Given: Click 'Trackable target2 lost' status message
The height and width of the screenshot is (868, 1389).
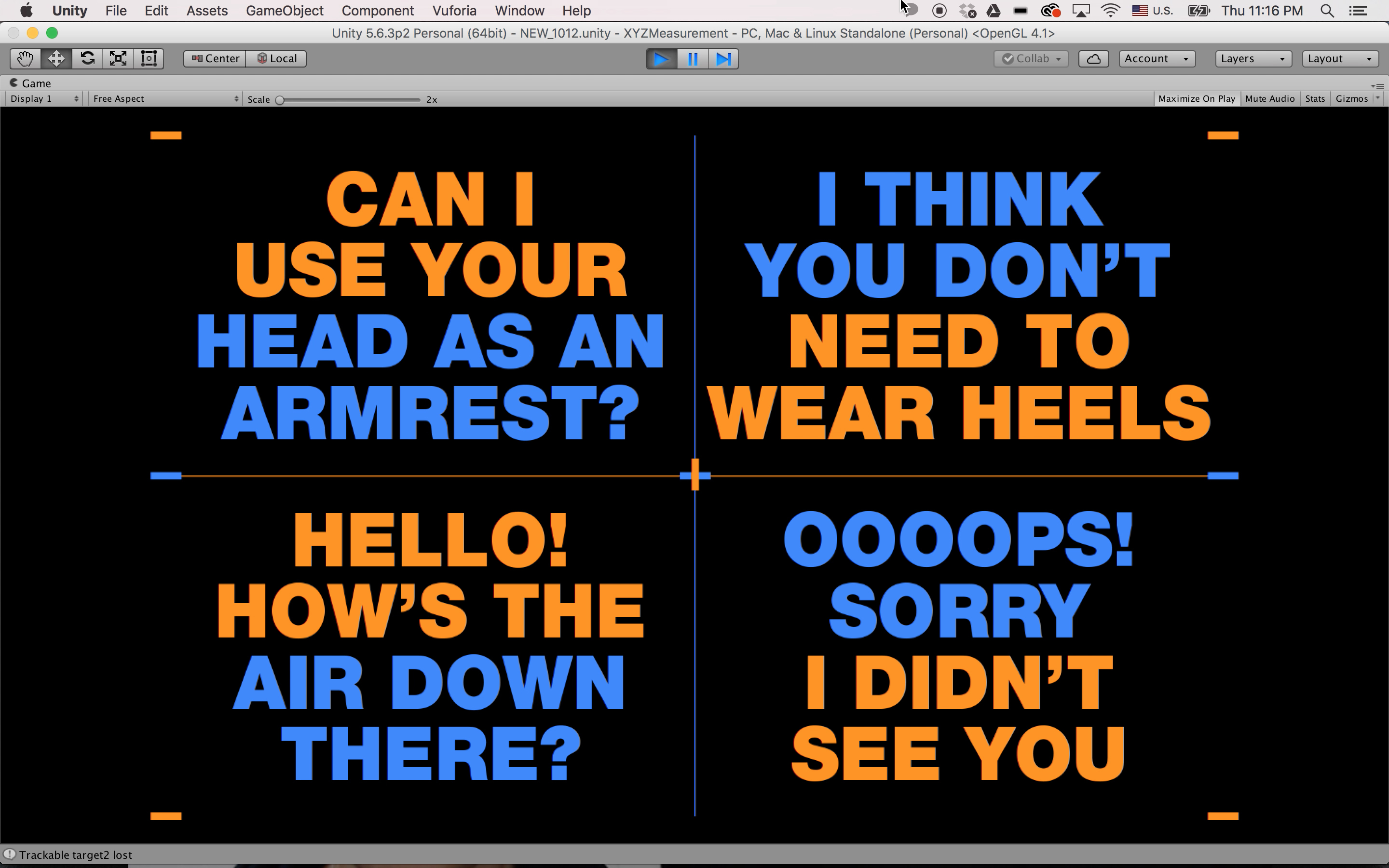Looking at the screenshot, I should [x=75, y=855].
